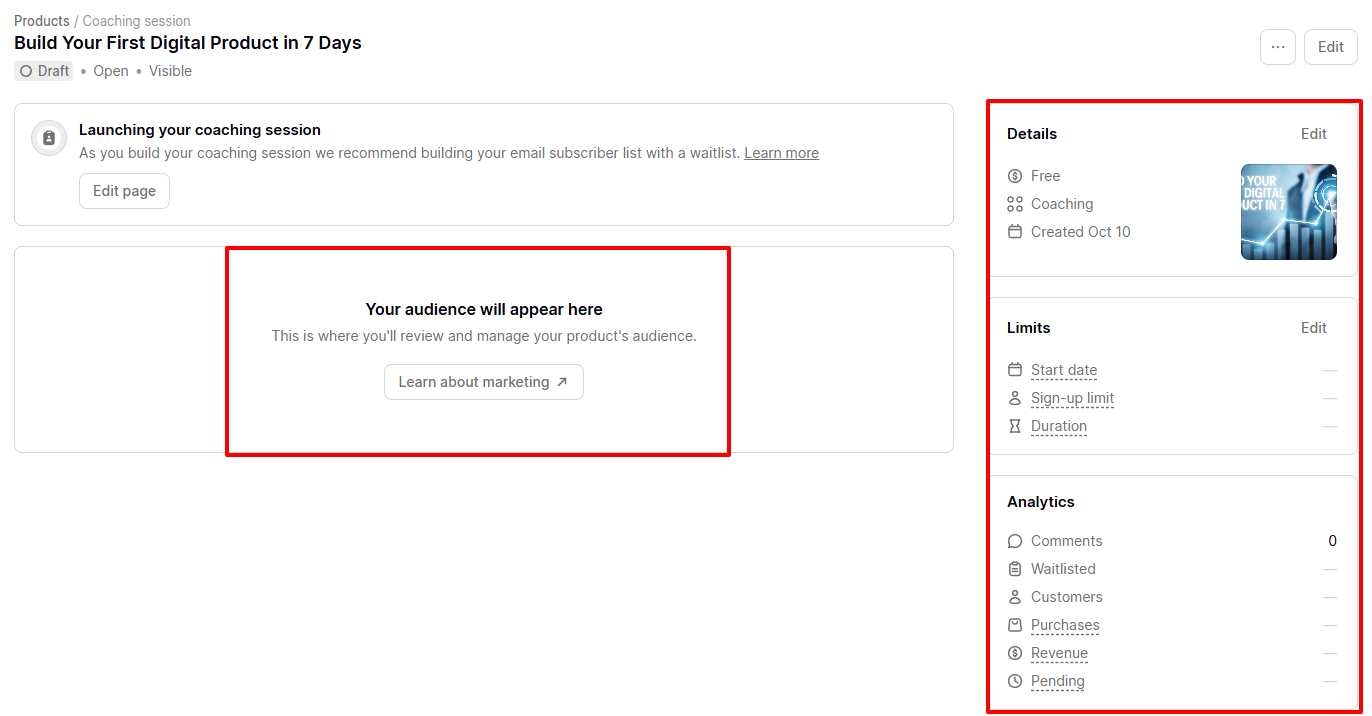Click the bag icon beside Purchases
The image size is (1372, 716).
(x=1015, y=625)
